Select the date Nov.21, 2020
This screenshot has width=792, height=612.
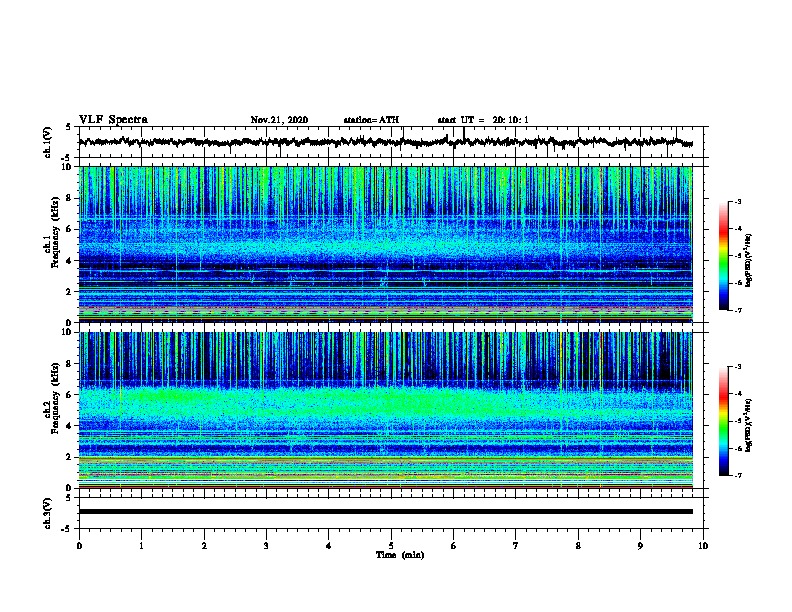click(279, 120)
